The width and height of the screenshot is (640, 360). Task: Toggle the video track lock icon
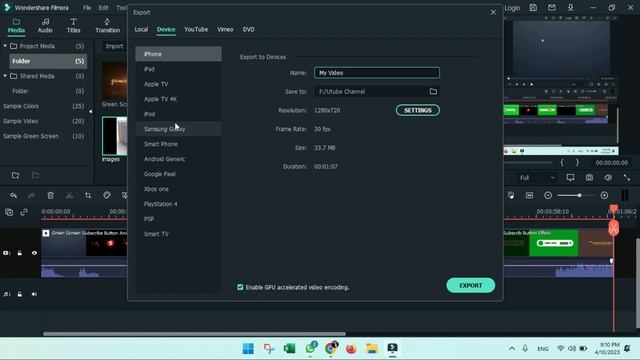point(20,253)
